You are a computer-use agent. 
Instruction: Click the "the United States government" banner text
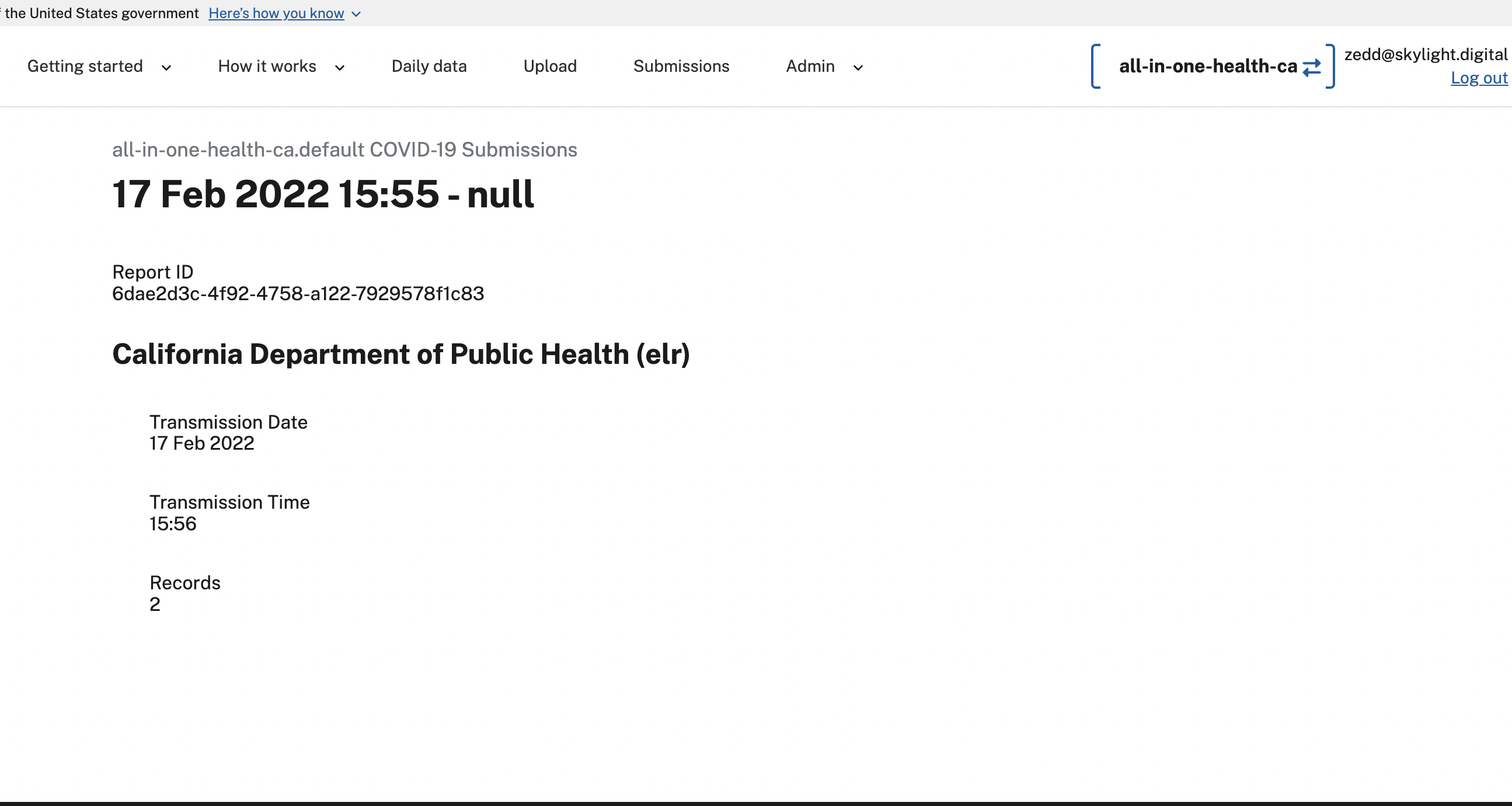click(x=101, y=13)
